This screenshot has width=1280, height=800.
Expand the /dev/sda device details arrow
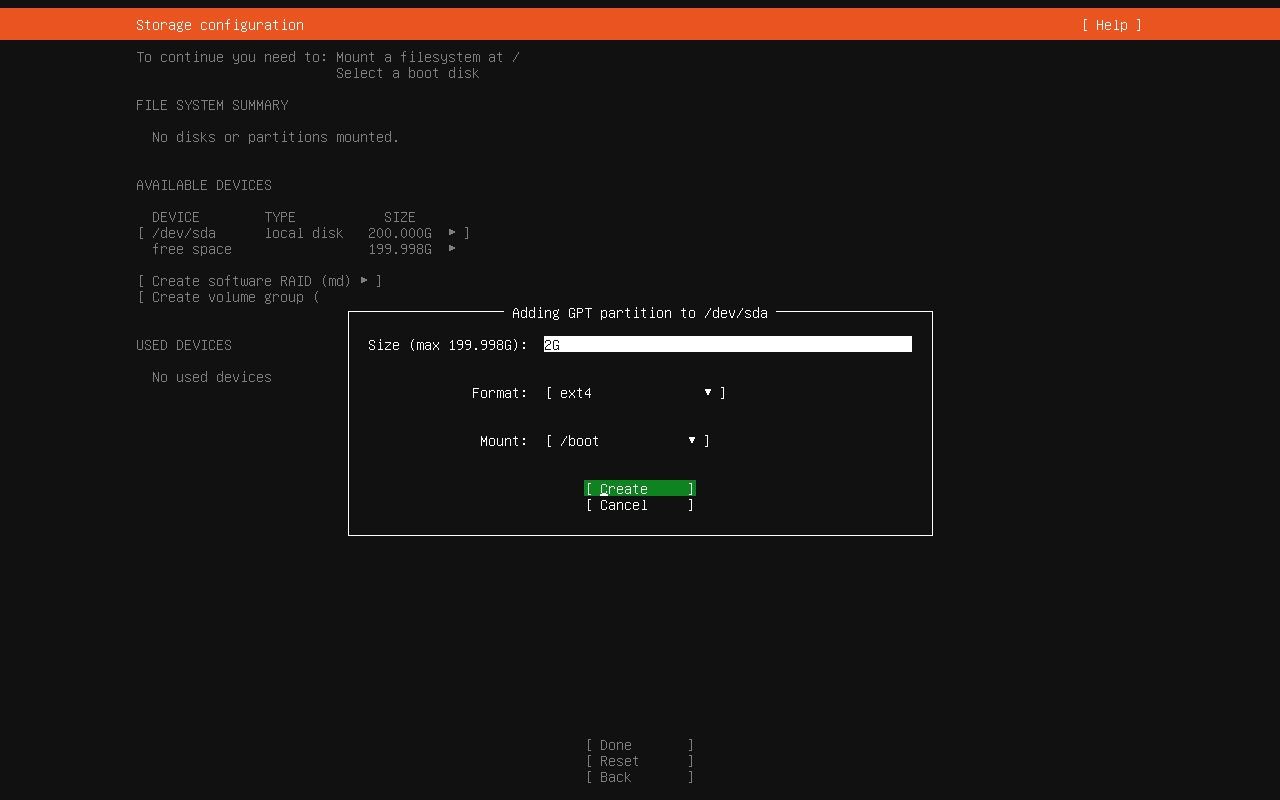coord(452,232)
